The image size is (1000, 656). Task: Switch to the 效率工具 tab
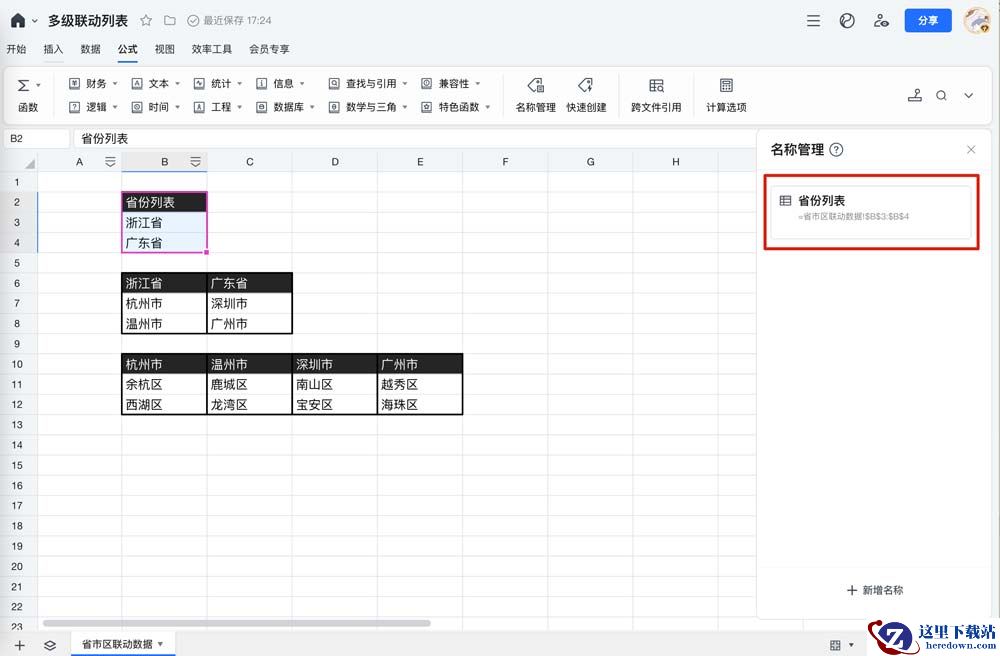pos(211,49)
